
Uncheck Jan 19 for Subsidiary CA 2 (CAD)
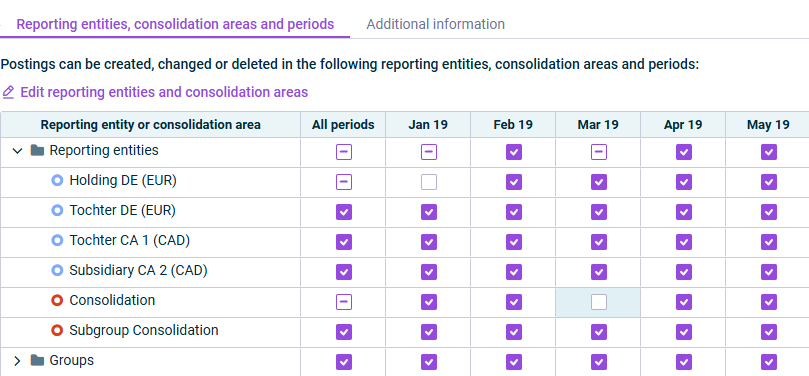point(429,272)
